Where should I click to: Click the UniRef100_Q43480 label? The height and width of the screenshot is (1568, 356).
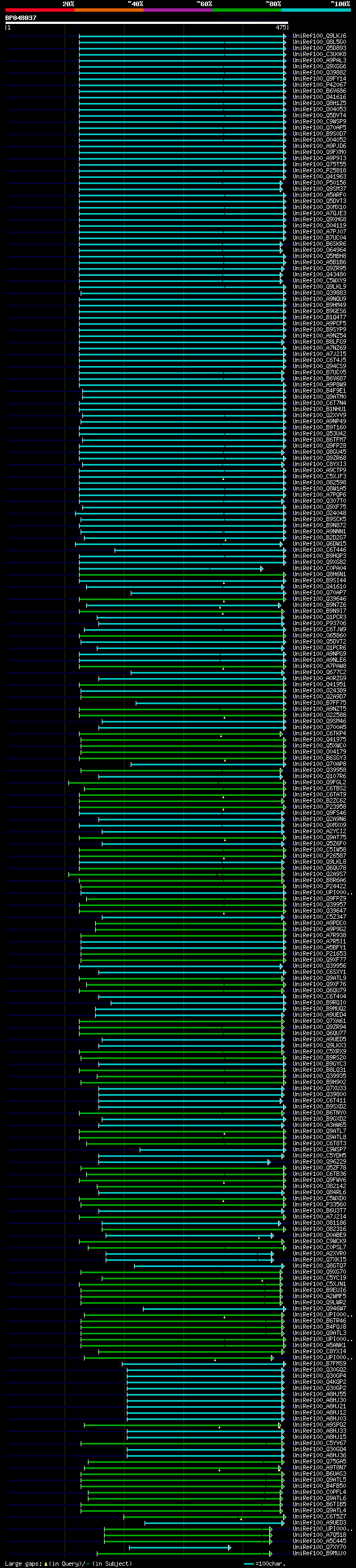tap(319, 275)
